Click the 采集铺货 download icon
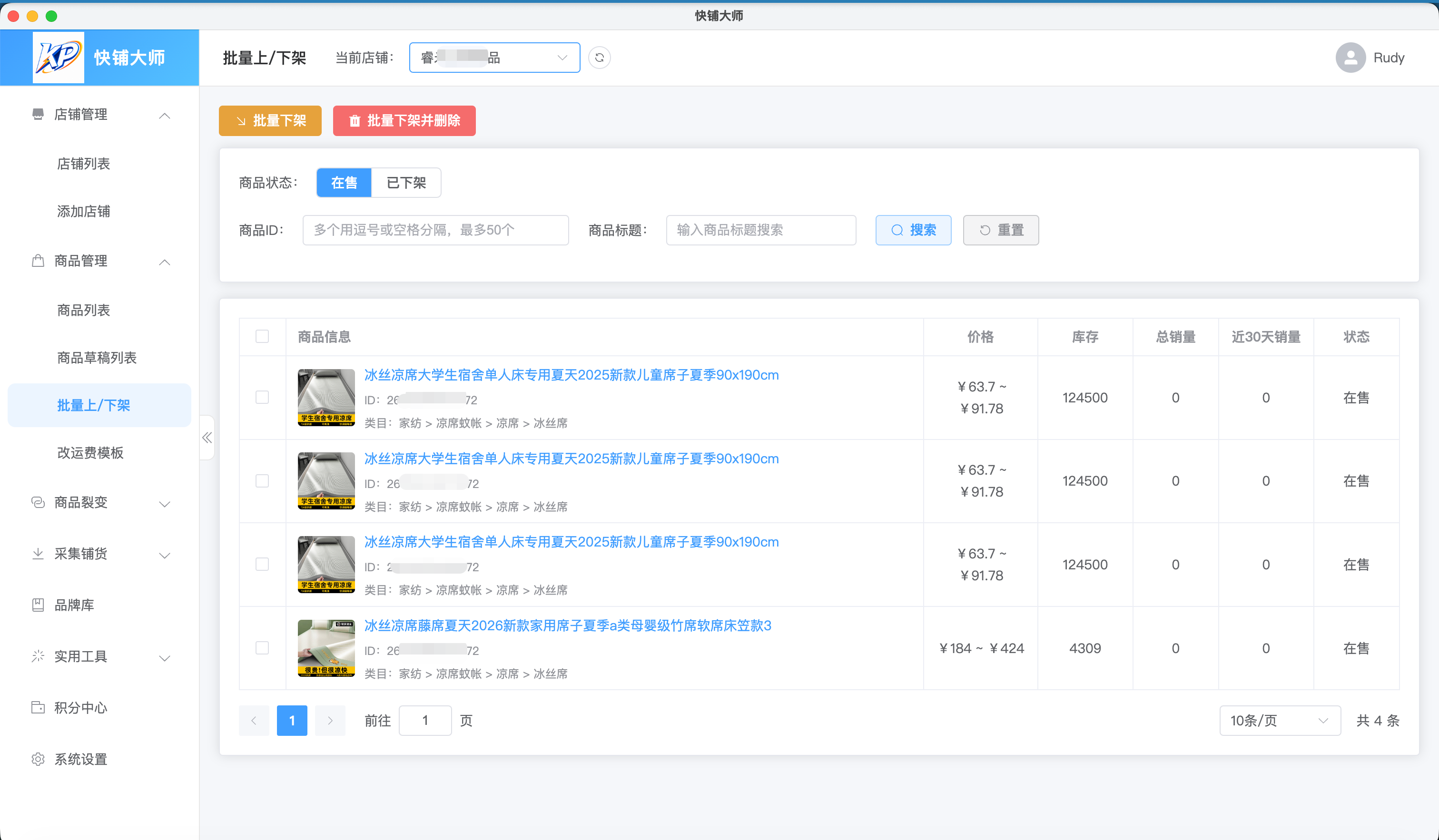The image size is (1439, 840). coord(38,554)
